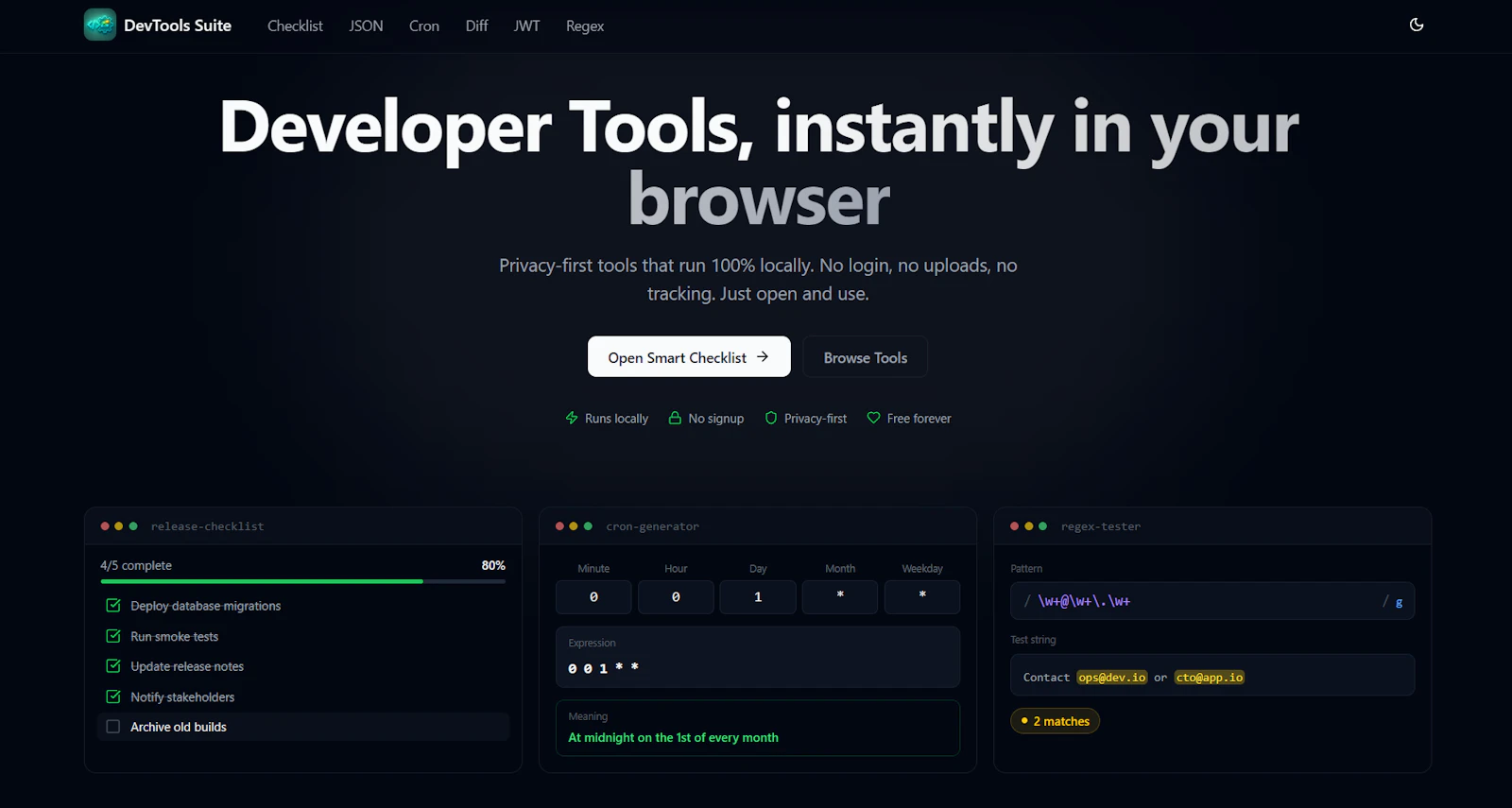Screen dimensions: 1512x808
Task: Click the Minute field showing 0
Action: [593, 597]
